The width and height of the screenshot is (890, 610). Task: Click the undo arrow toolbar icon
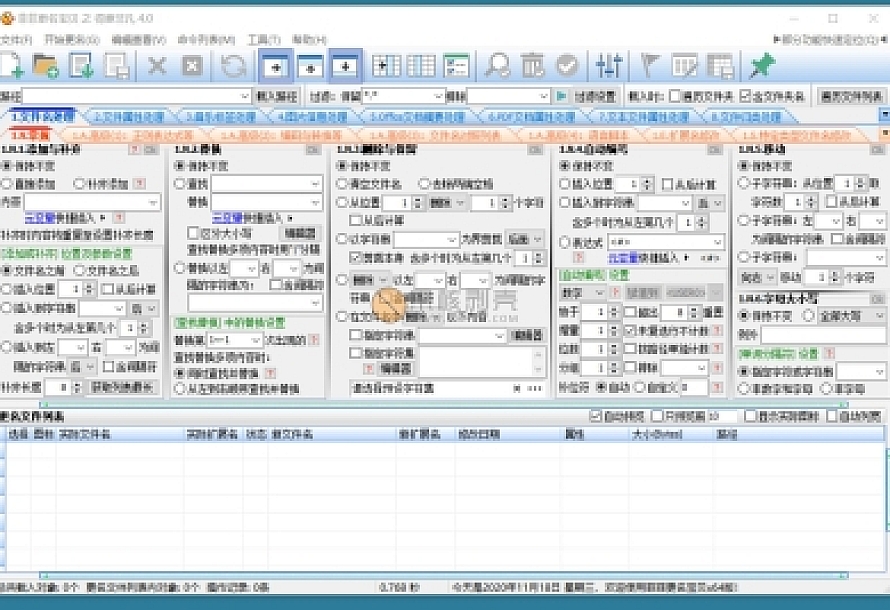233,66
